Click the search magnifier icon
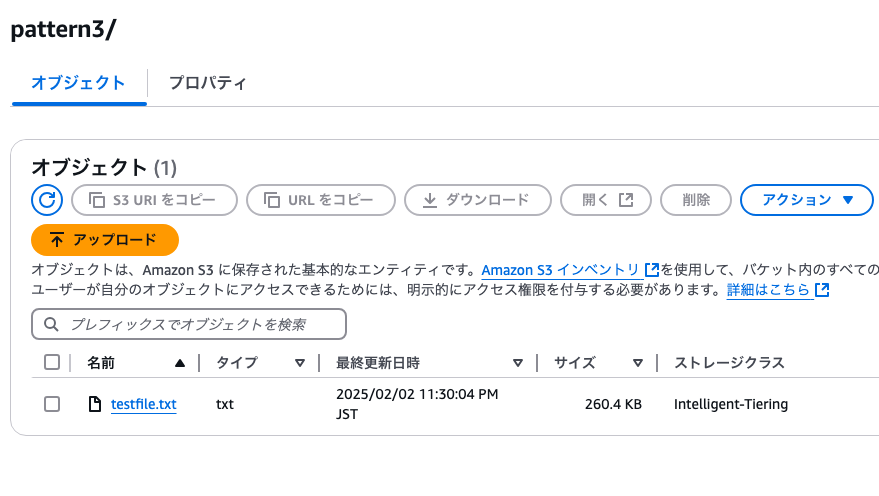879x496 pixels. pyautogui.click(x=51, y=324)
